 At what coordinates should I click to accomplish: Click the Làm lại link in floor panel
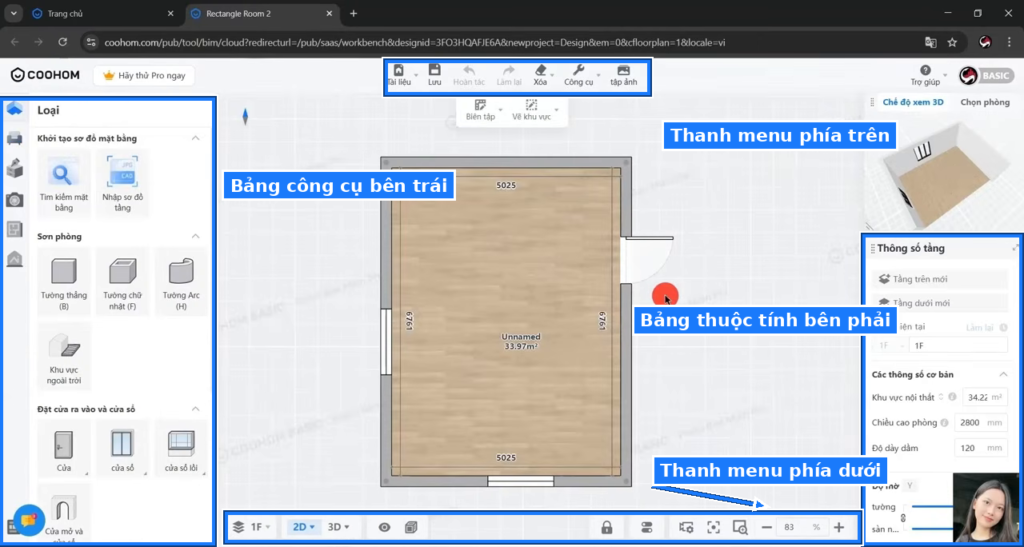[980, 328]
